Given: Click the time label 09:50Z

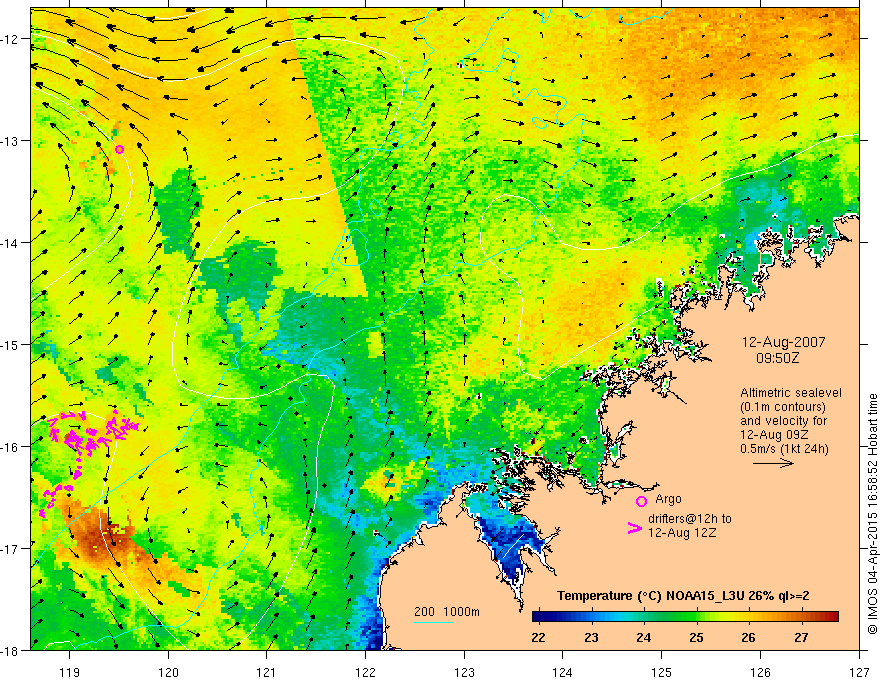Looking at the screenshot, I should (x=777, y=357).
